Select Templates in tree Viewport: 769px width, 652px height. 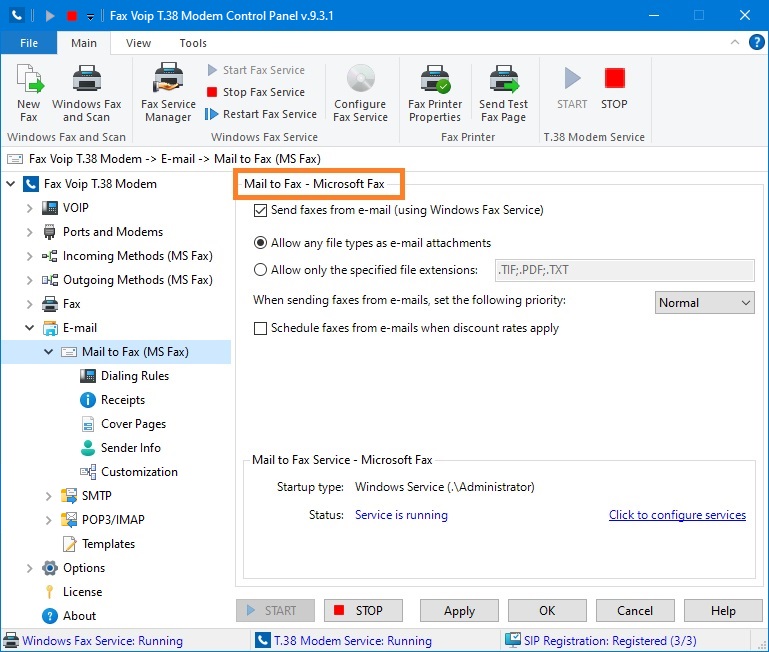tap(108, 544)
